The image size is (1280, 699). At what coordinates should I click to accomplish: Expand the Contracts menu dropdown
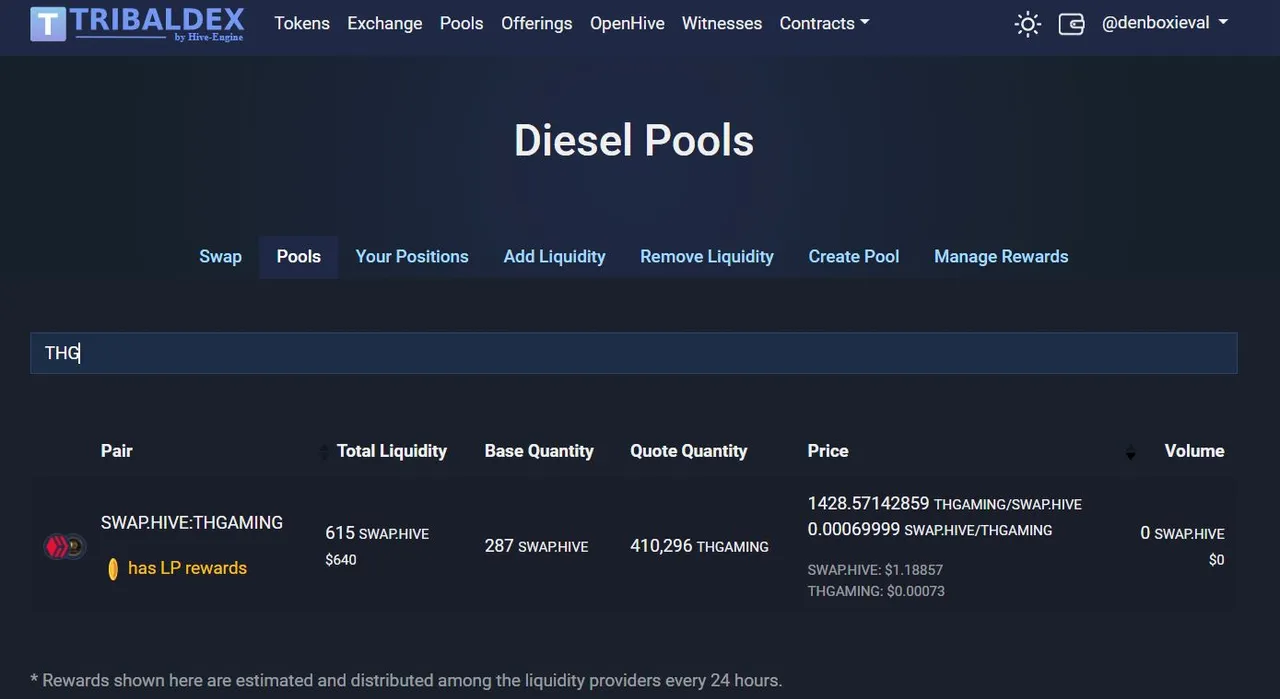tap(824, 23)
